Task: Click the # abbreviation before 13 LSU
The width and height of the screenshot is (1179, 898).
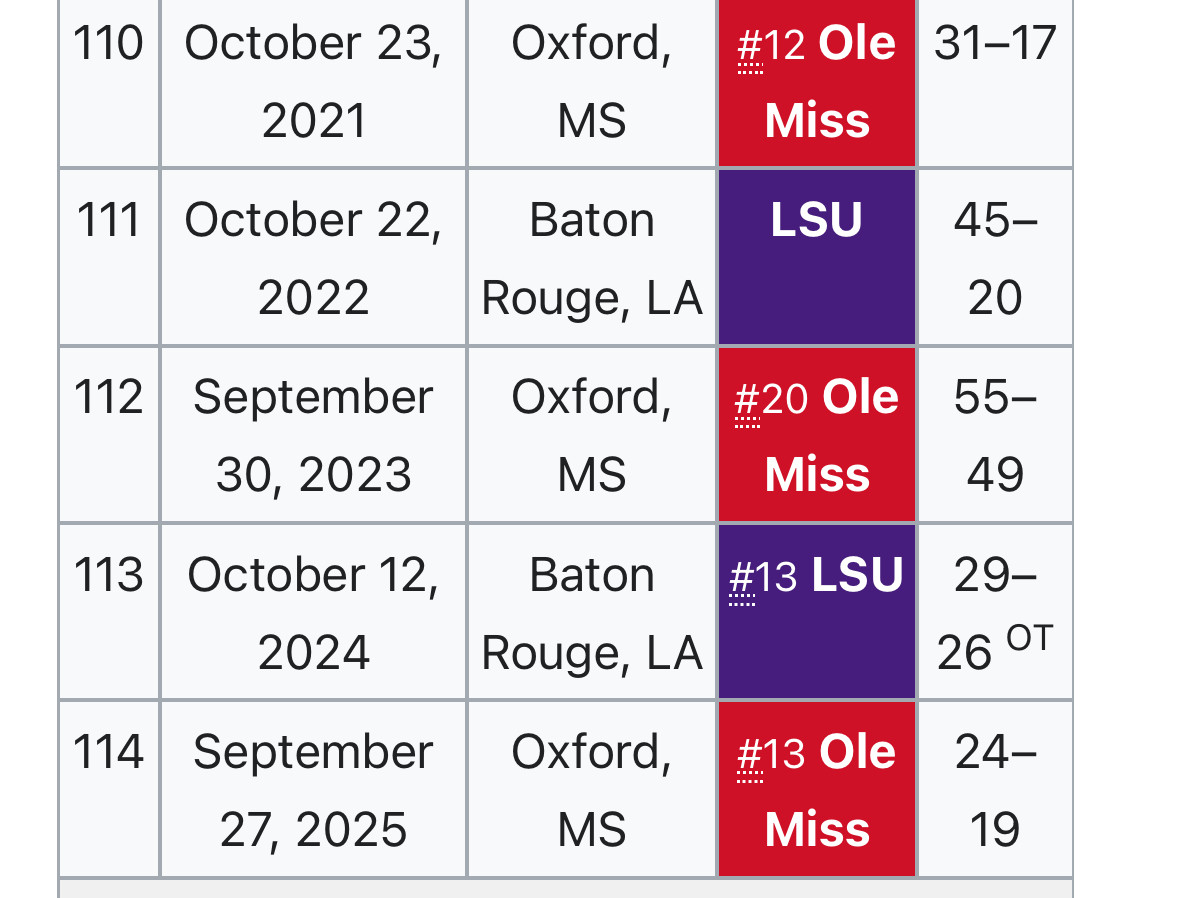Action: [742, 578]
